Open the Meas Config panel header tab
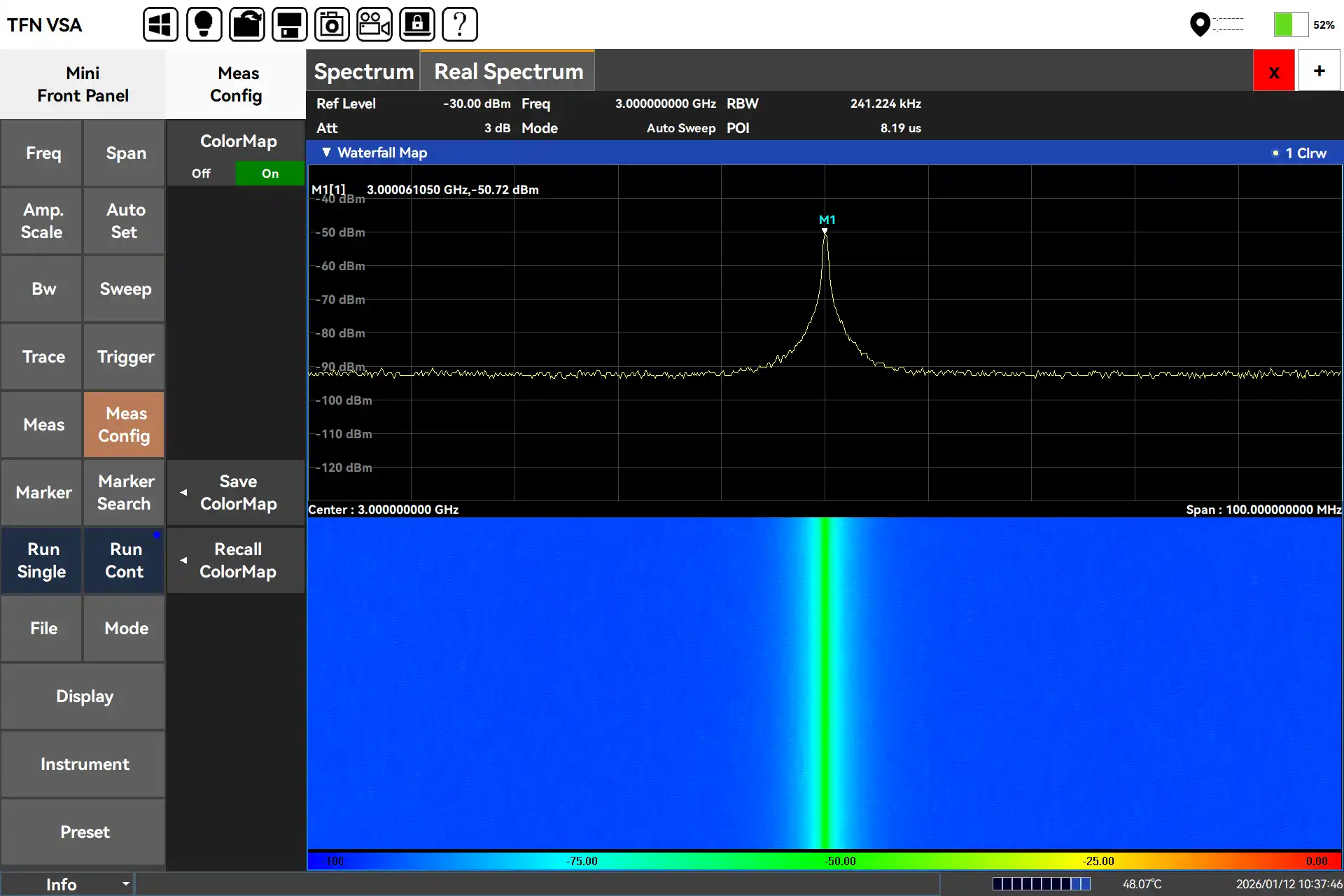The height and width of the screenshot is (896, 1344). point(237,84)
